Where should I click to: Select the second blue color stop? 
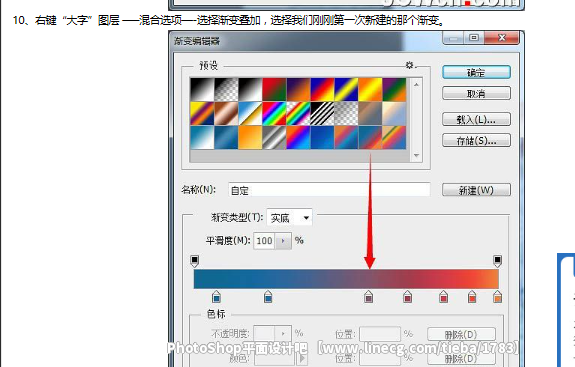268,297
